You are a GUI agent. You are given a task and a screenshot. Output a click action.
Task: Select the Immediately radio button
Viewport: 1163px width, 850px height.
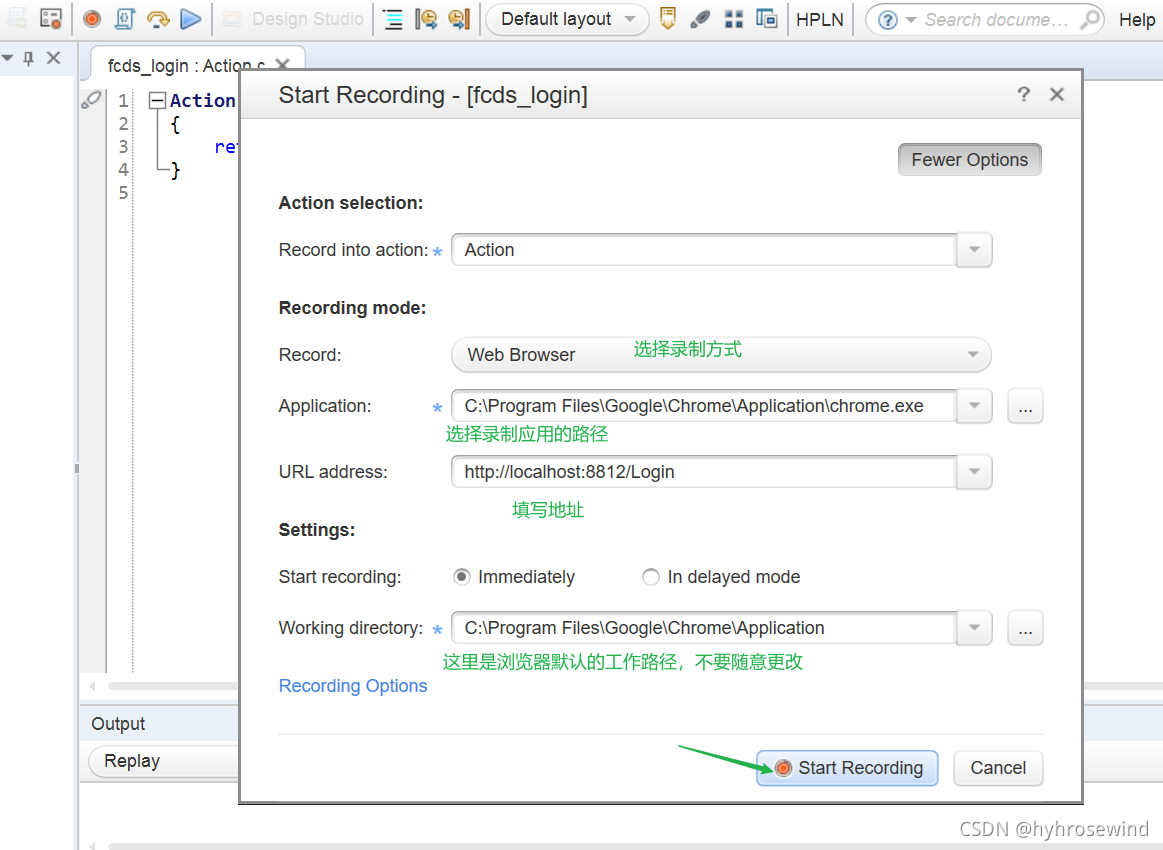pyautogui.click(x=461, y=577)
